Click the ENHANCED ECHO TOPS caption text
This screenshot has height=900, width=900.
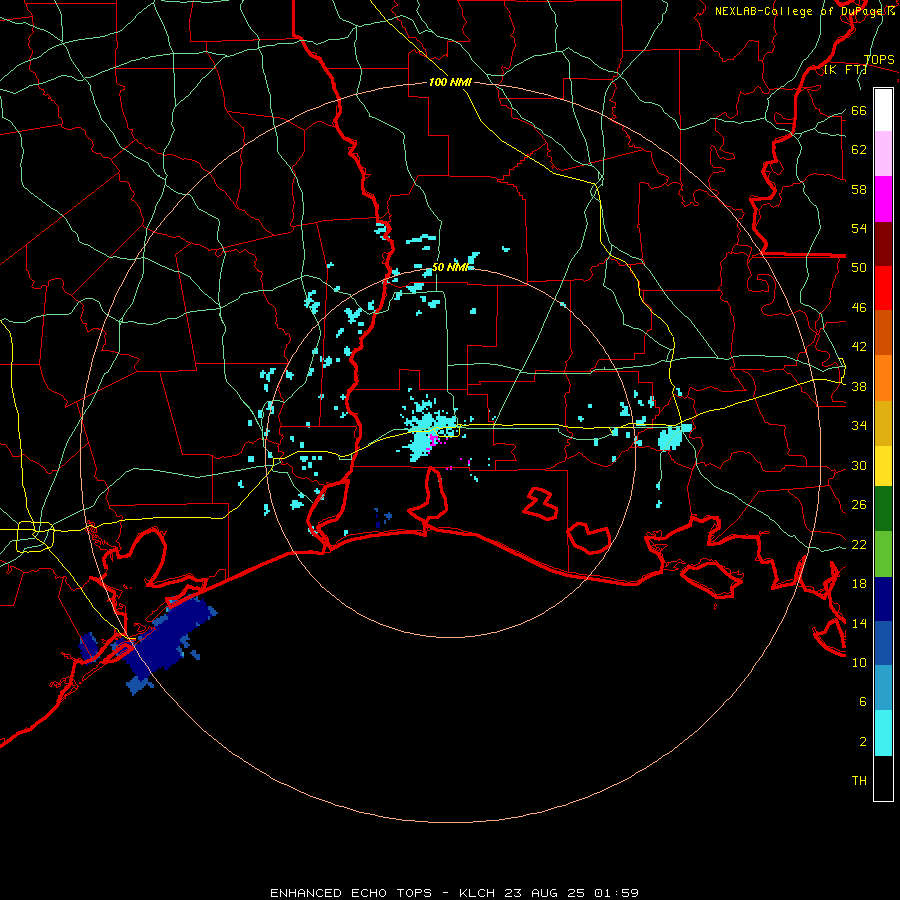(x=351, y=893)
